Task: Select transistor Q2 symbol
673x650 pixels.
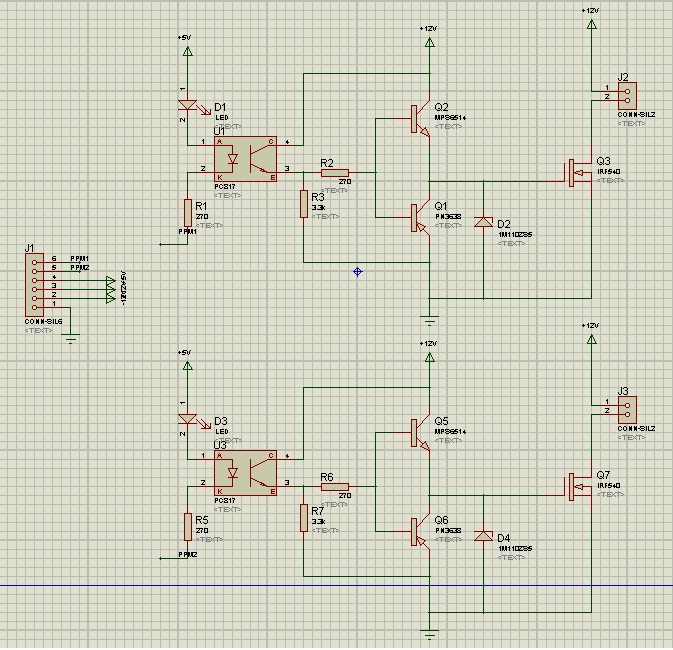Action: (421, 119)
